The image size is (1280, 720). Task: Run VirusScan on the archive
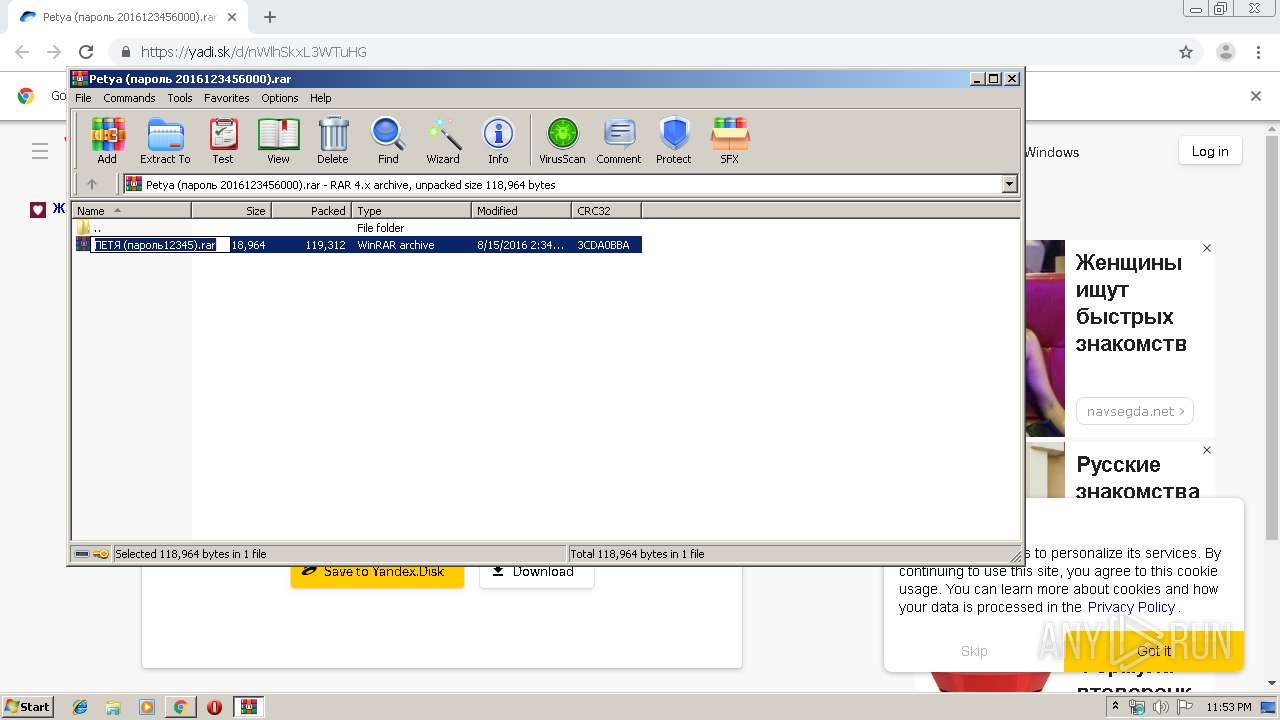(562, 140)
